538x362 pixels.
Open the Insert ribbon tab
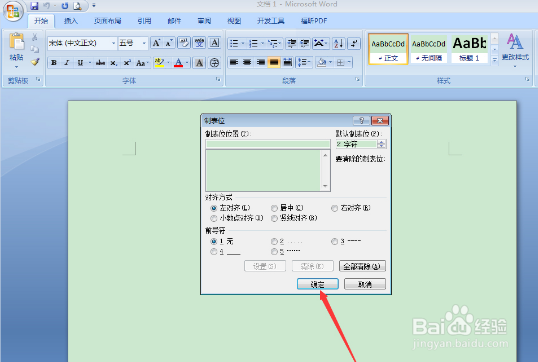[71, 21]
